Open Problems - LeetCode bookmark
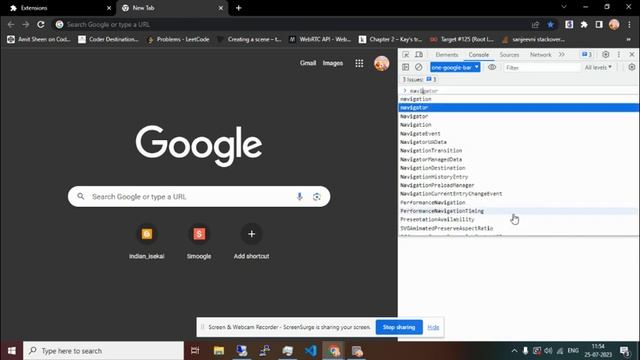The image size is (640, 360). 178,39
